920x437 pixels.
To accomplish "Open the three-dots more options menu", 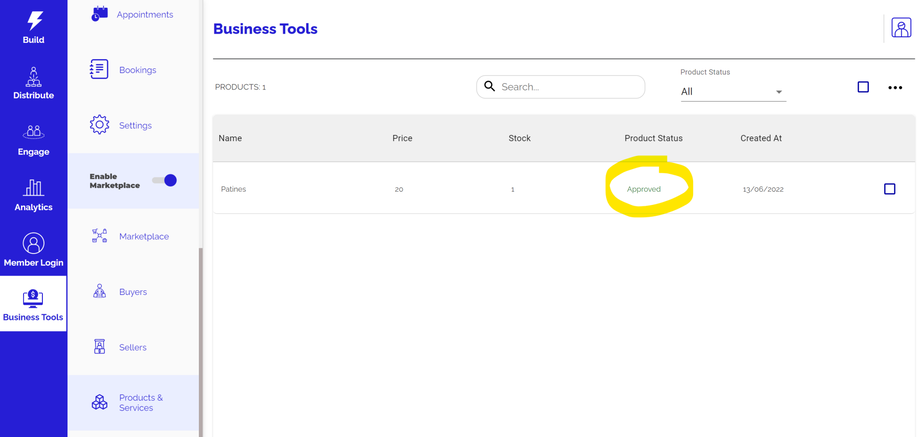I will pyautogui.click(x=895, y=88).
